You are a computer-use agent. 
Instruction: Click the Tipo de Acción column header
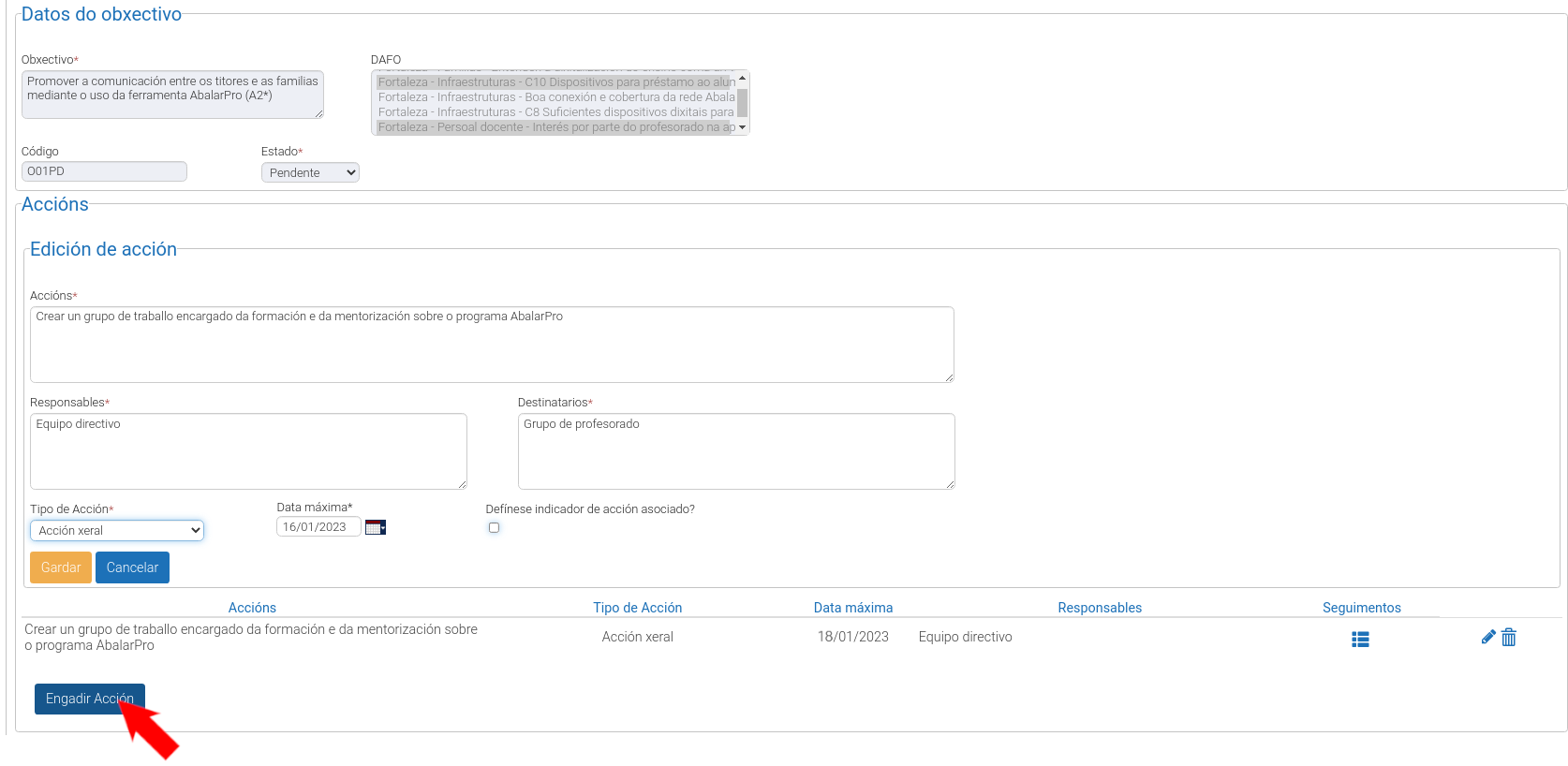[637, 608]
